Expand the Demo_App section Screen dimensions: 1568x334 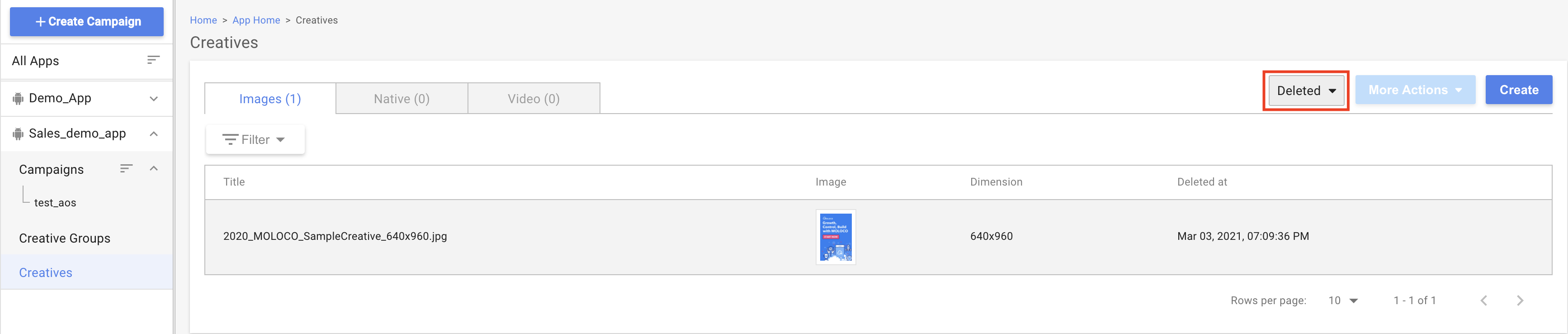pos(154,98)
